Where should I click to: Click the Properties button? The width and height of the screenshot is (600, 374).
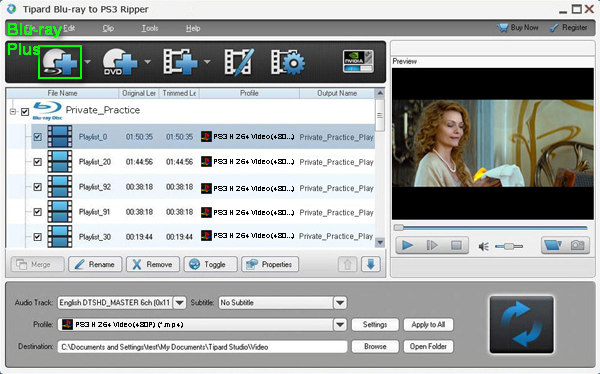pos(270,265)
